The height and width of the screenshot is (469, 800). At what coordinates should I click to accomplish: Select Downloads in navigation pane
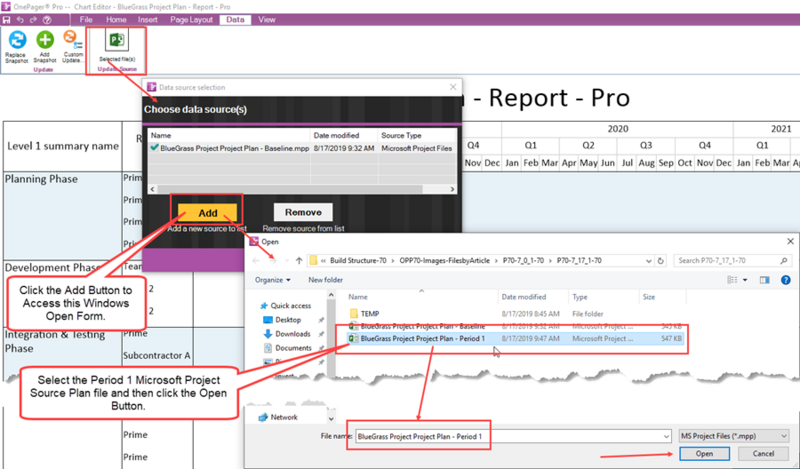(x=293, y=334)
